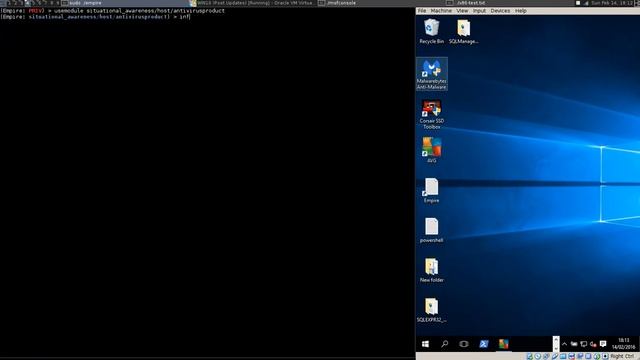640x360 pixels.
Task: Open the guest taskbar clock and date
Action: 623,344
